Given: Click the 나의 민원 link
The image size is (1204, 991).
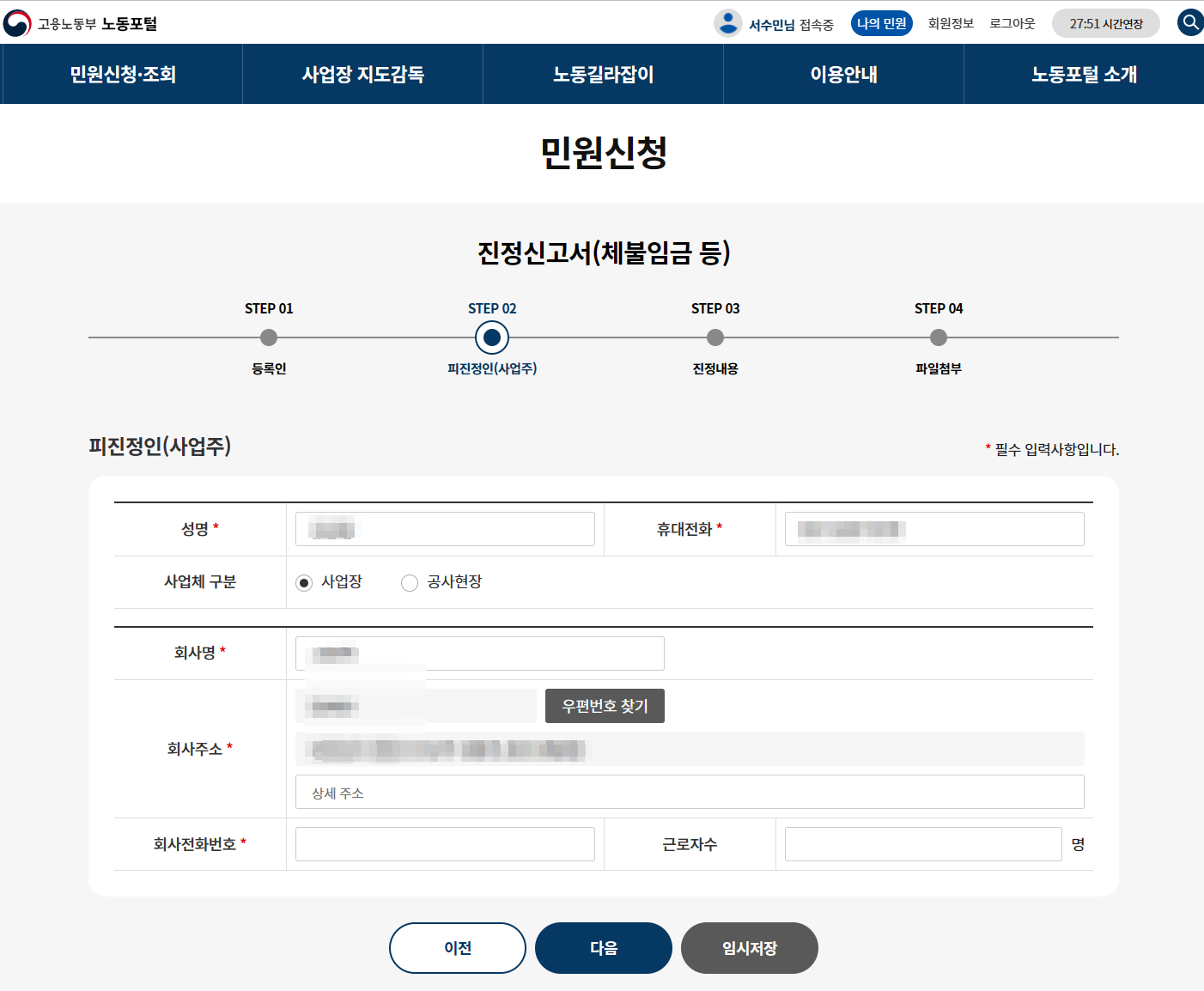Looking at the screenshot, I should [882, 24].
